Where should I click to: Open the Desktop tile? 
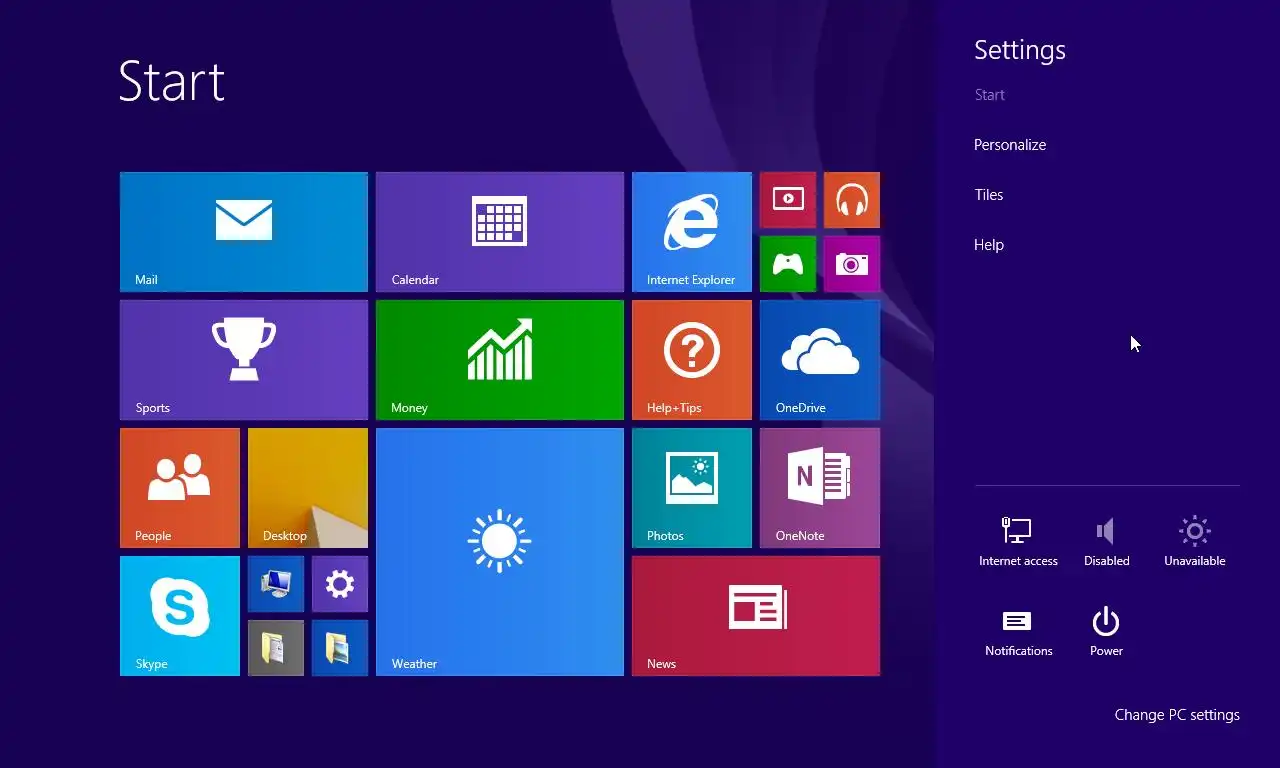[x=308, y=488]
